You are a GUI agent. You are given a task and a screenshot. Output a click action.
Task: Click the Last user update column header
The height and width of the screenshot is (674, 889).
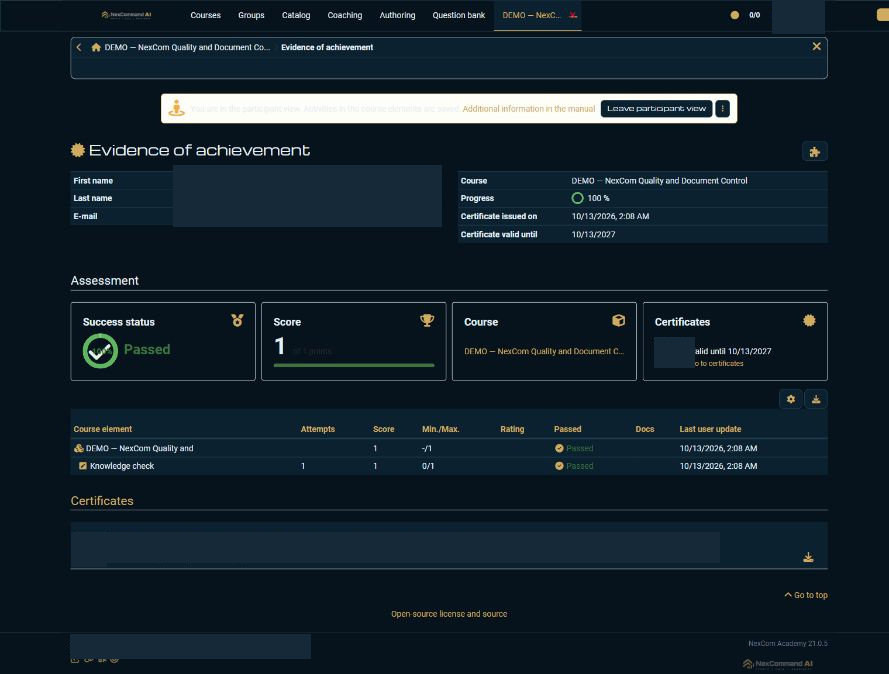[710, 429]
